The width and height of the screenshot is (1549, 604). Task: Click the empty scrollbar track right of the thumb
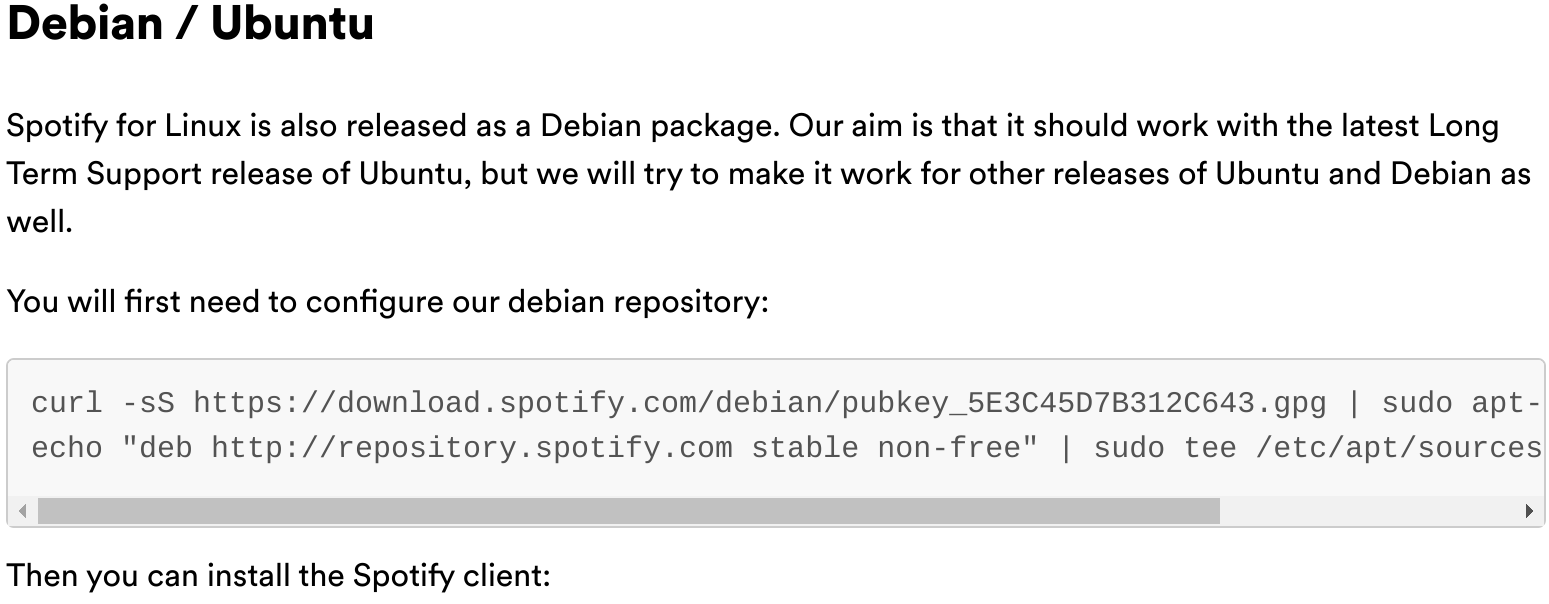(1368, 512)
